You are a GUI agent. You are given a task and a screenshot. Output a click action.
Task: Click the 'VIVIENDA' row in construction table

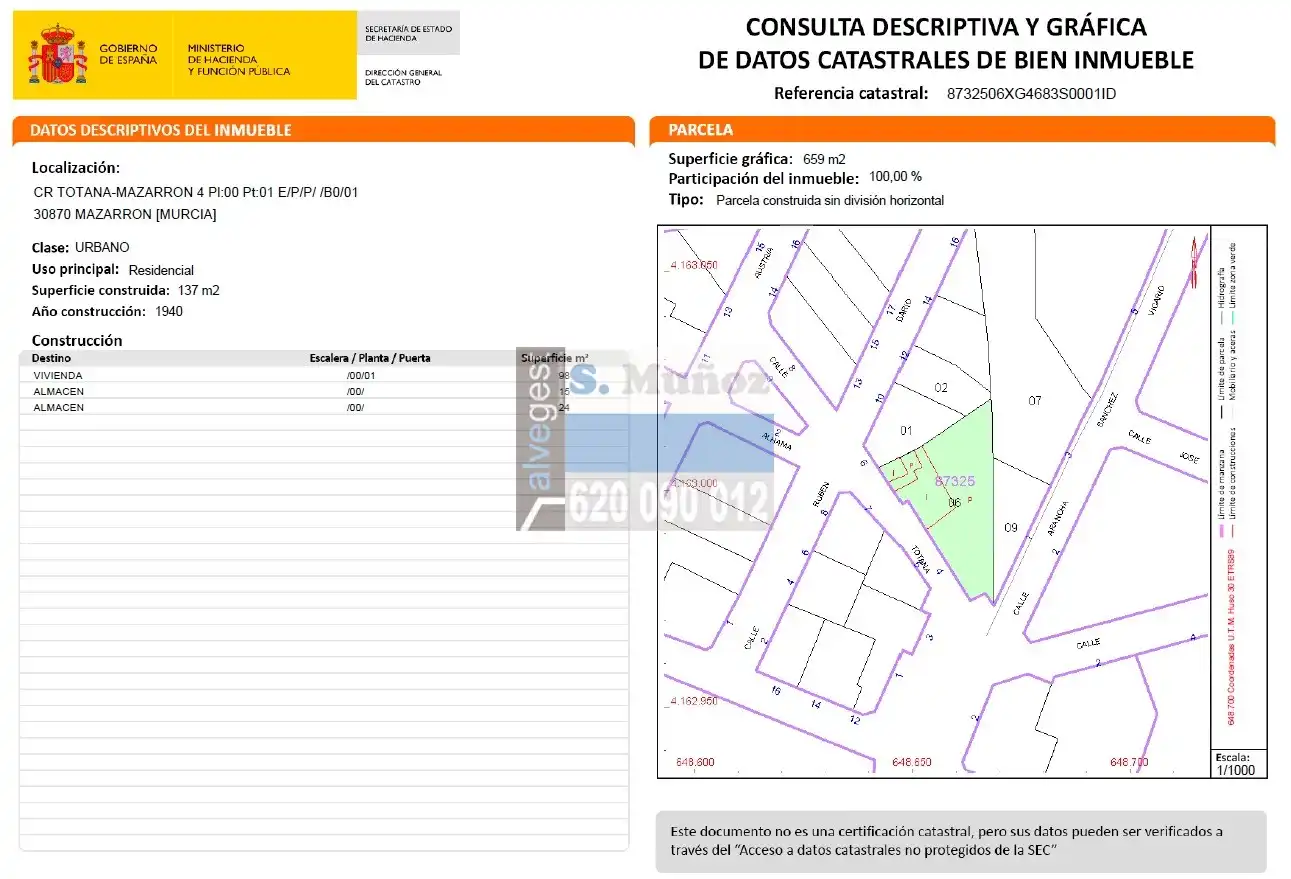tap(324, 375)
